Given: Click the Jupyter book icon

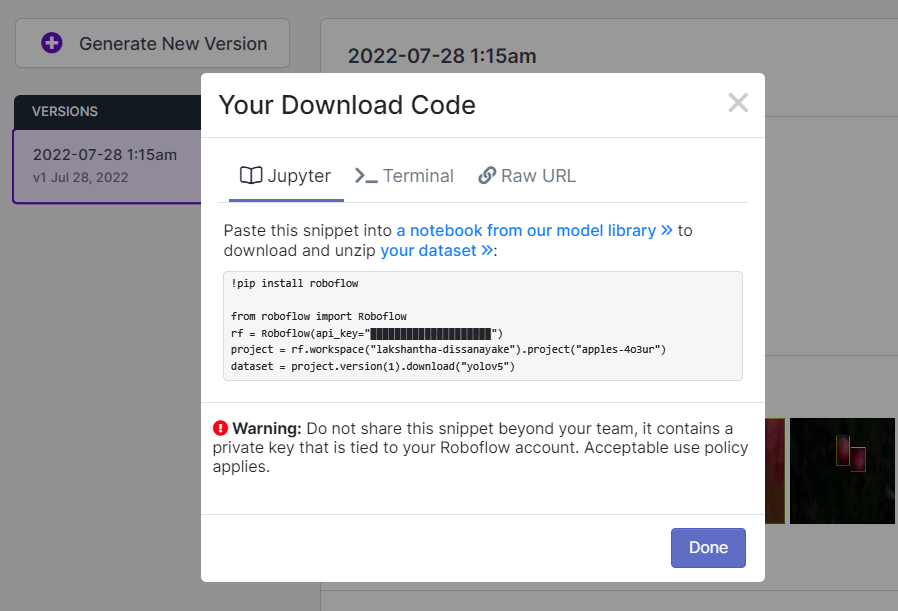Looking at the screenshot, I should pyautogui.click(x=251, y=175).
